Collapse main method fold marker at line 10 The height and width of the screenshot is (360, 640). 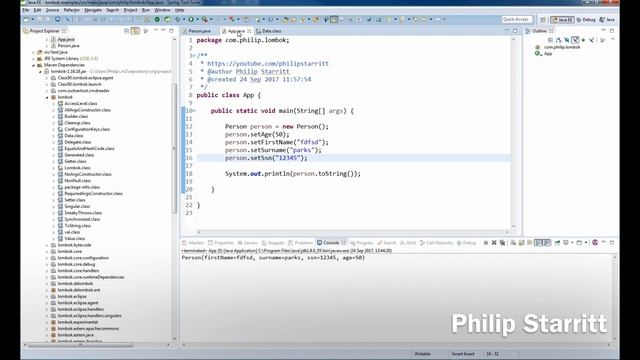click(194, 111)
